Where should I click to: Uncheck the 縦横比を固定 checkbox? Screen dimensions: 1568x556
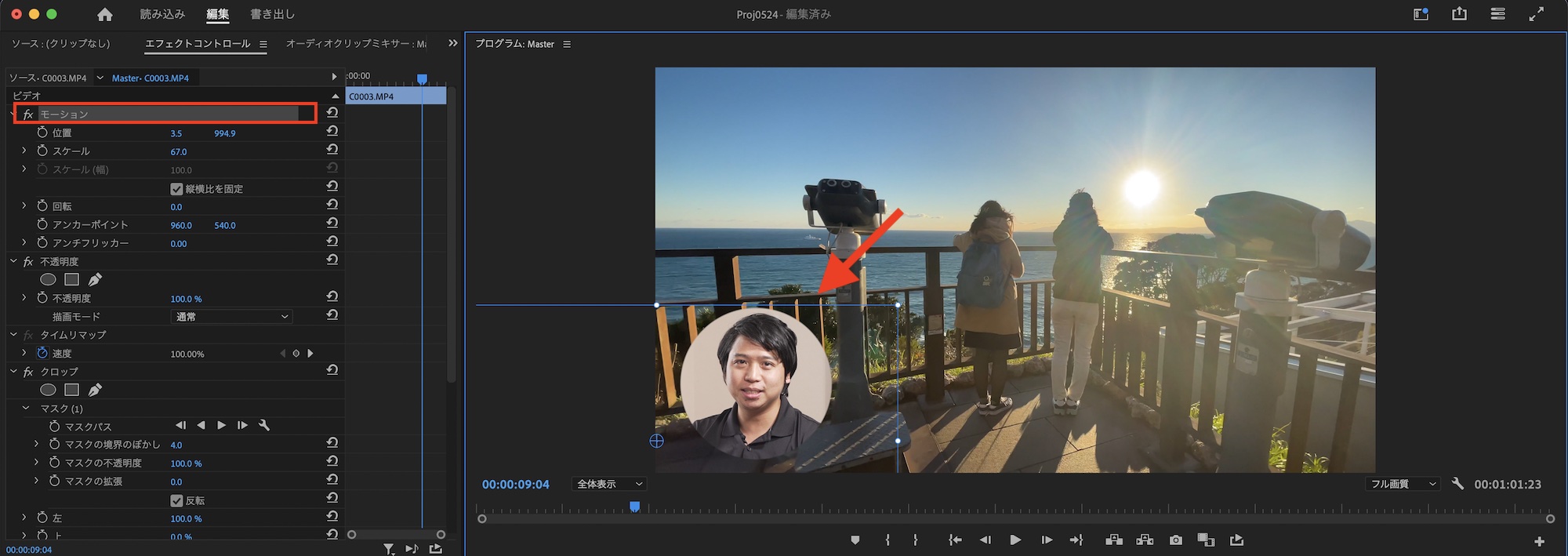(176, 189)
